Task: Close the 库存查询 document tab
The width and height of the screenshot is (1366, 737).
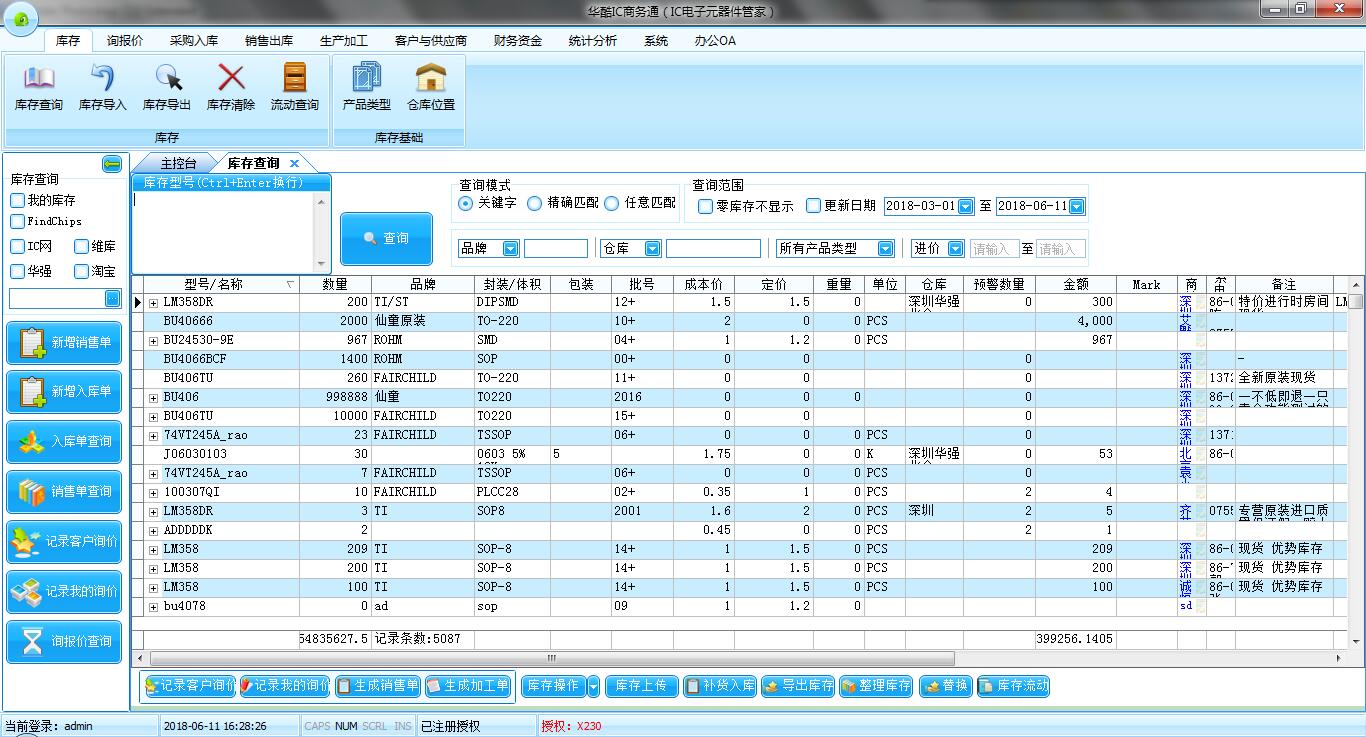Action: 294,163
